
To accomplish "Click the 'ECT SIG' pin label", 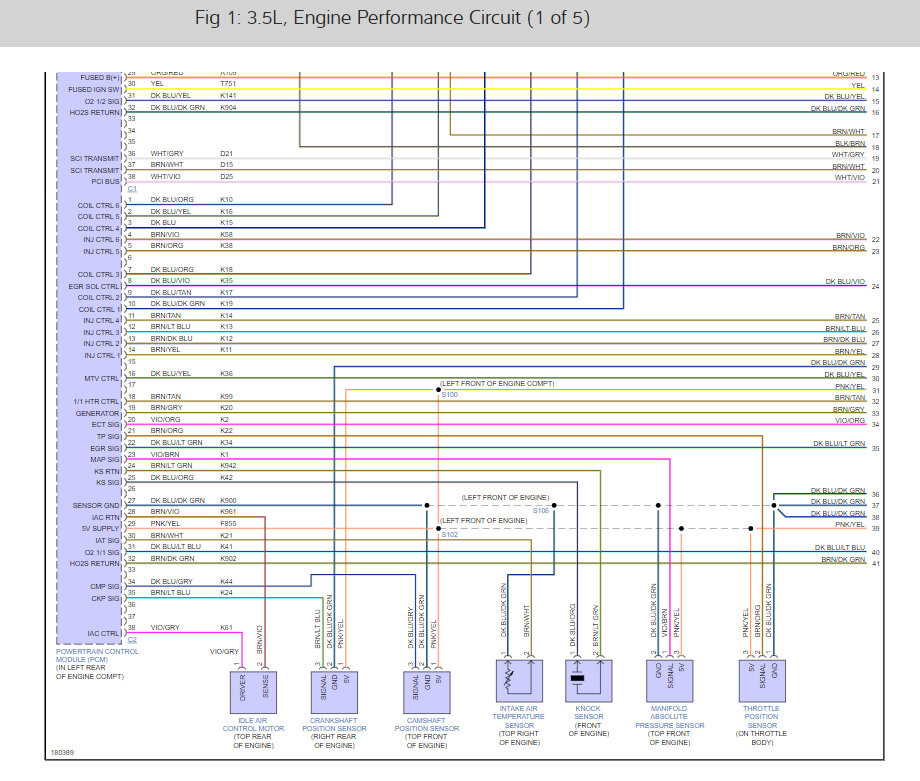I will 106,424.
